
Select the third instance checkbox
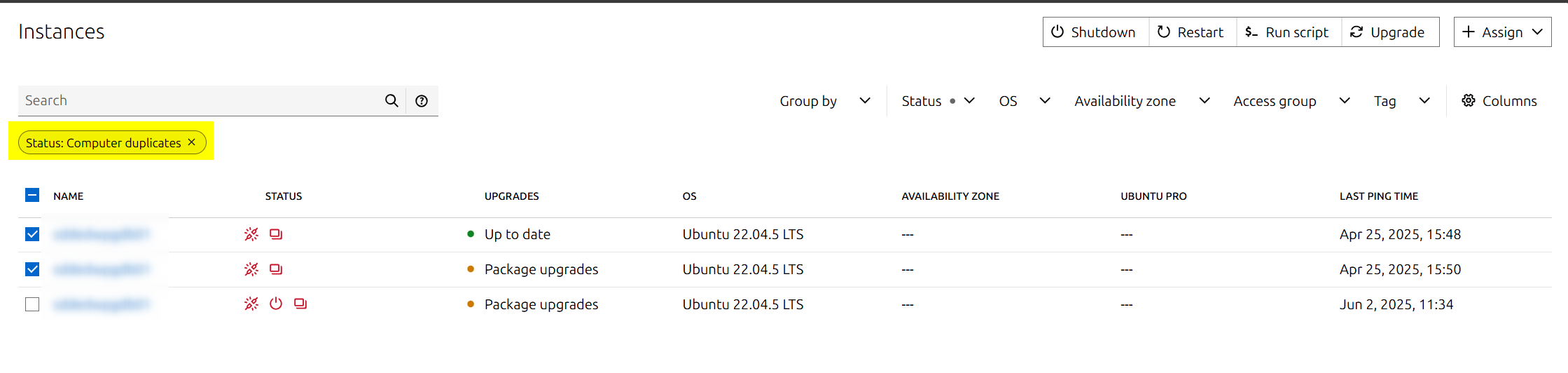[32, 304]
